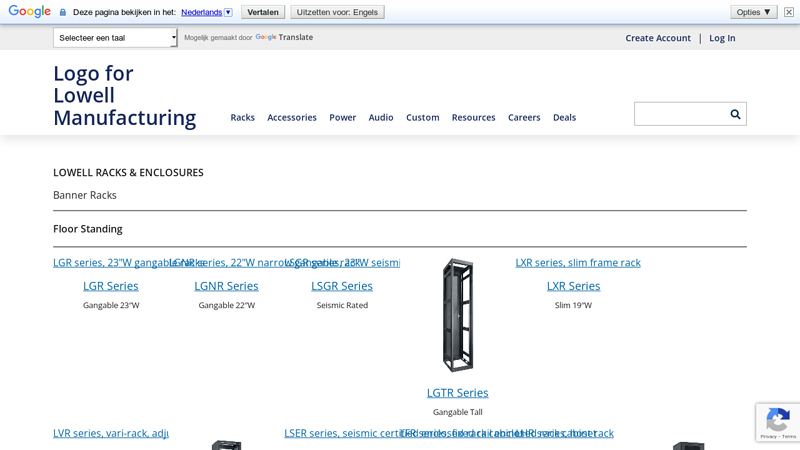Open the Nederlands language dropdown arrow
800x450 pixels.
tap(228, 12)
